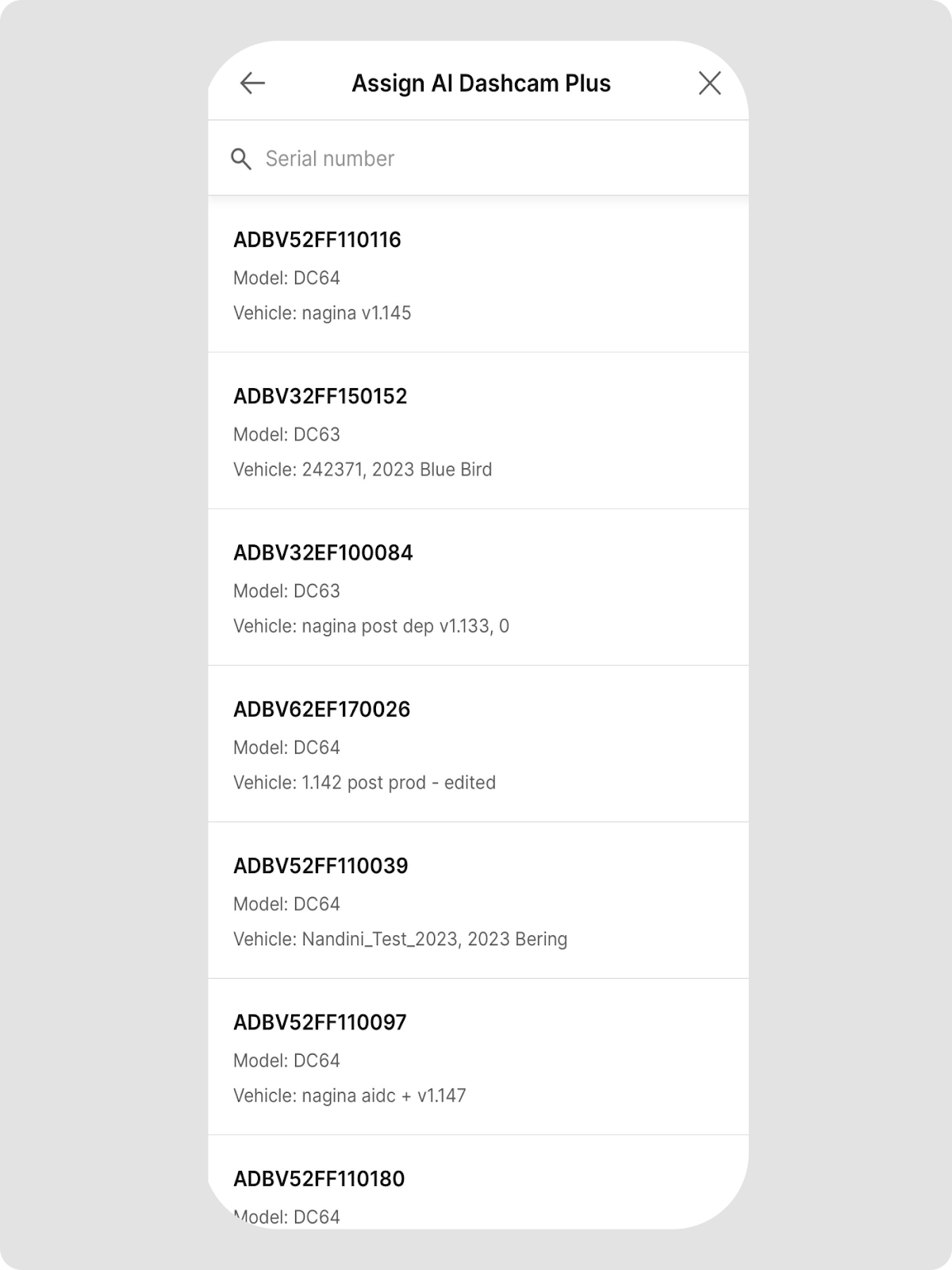Viewport: 952px width, 1270px height.
Task: Pick the ADBV32EF100084 dashcam entry
Action: click(323, 552)
